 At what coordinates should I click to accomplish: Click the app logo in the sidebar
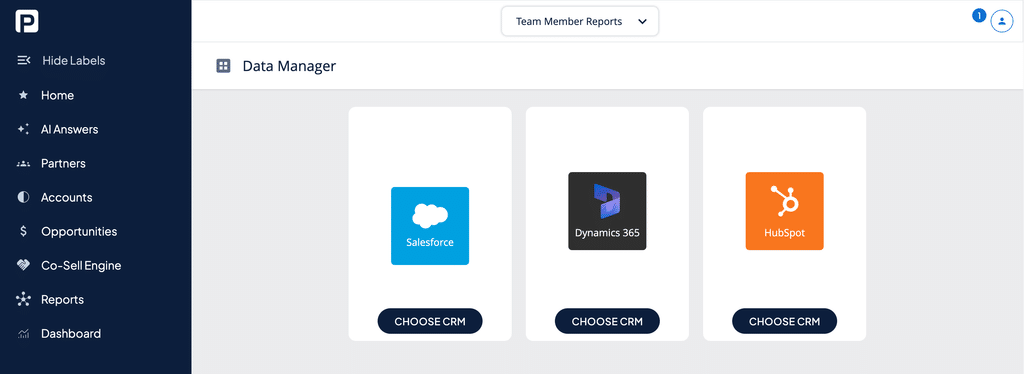pyautogui.click(x=27, y=21)
